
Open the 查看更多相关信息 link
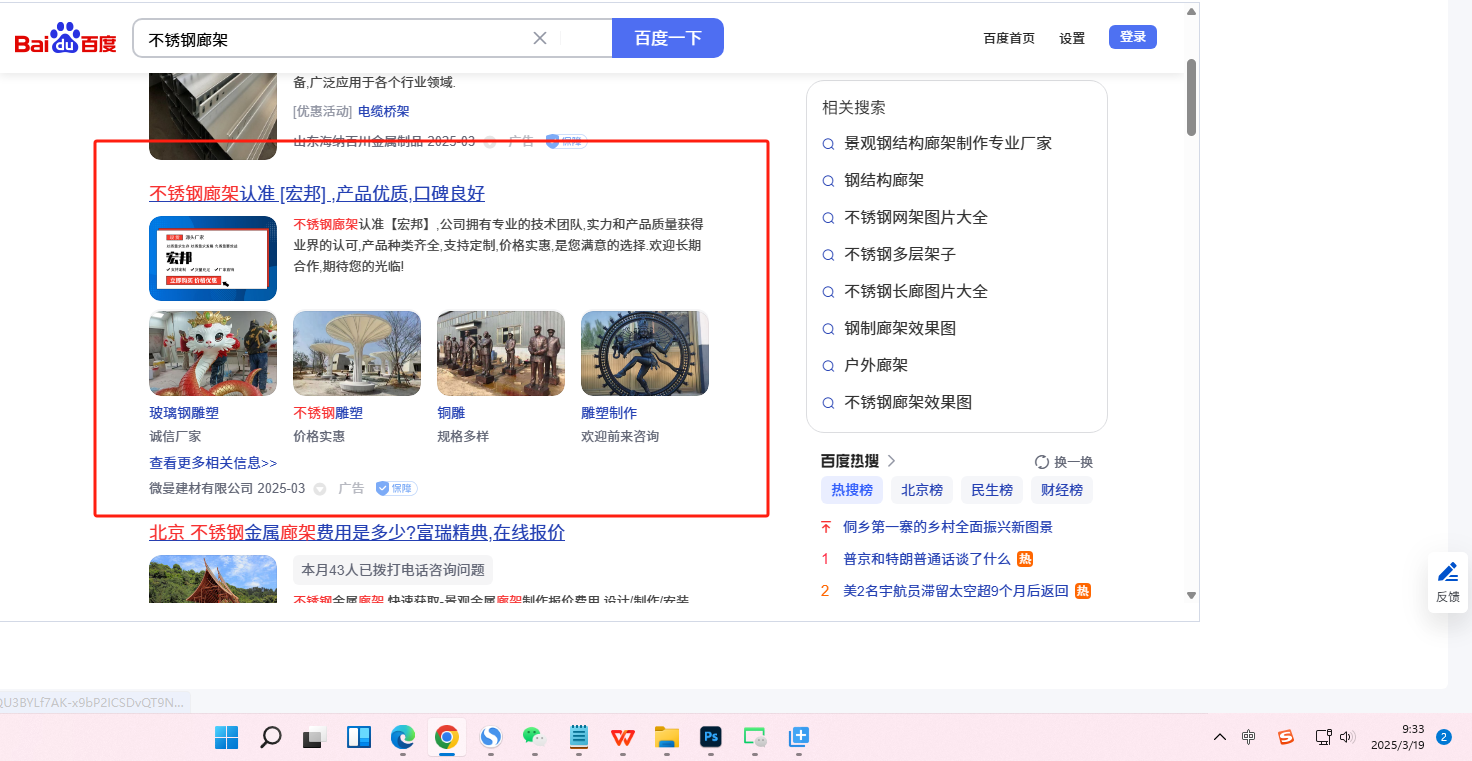[213, 463]
